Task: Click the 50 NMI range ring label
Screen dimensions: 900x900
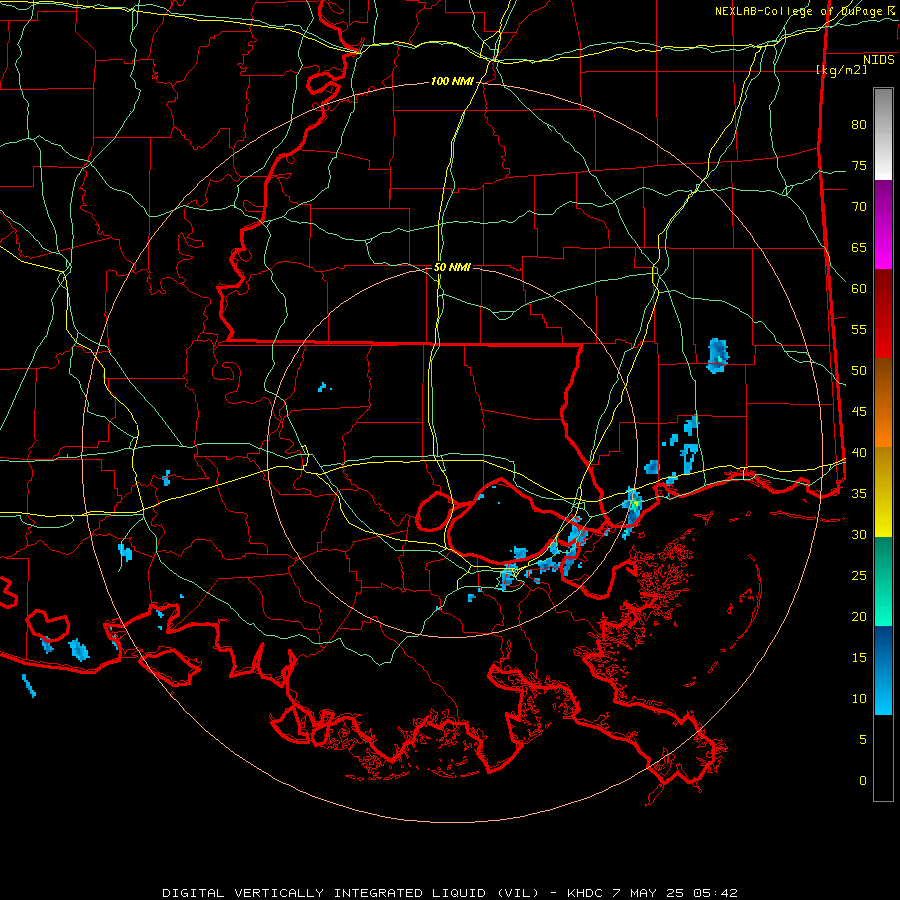Action: tap(452, 267)
